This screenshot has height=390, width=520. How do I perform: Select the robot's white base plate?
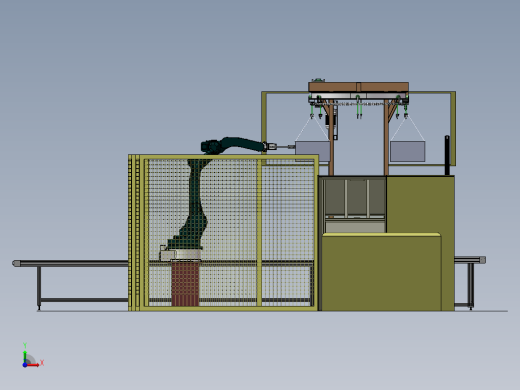click(181, 255)
